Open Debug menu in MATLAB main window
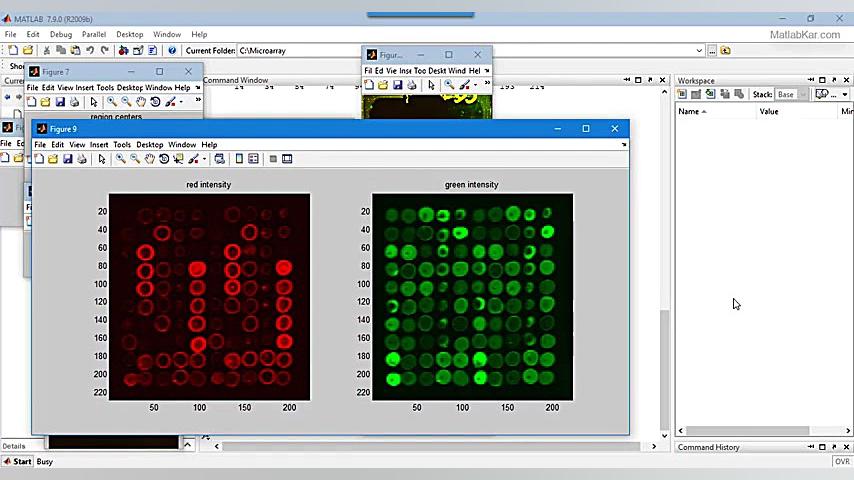This screenshot has height=480, width=854. pos(61,34)
